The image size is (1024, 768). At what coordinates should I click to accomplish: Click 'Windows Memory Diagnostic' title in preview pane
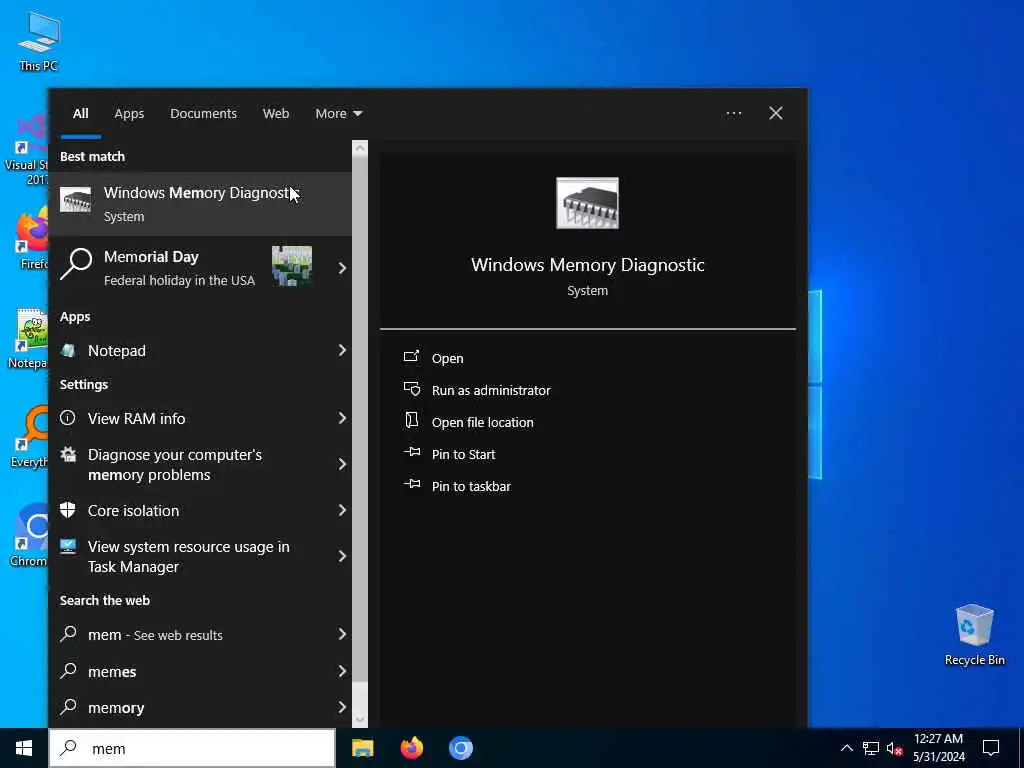588,265
